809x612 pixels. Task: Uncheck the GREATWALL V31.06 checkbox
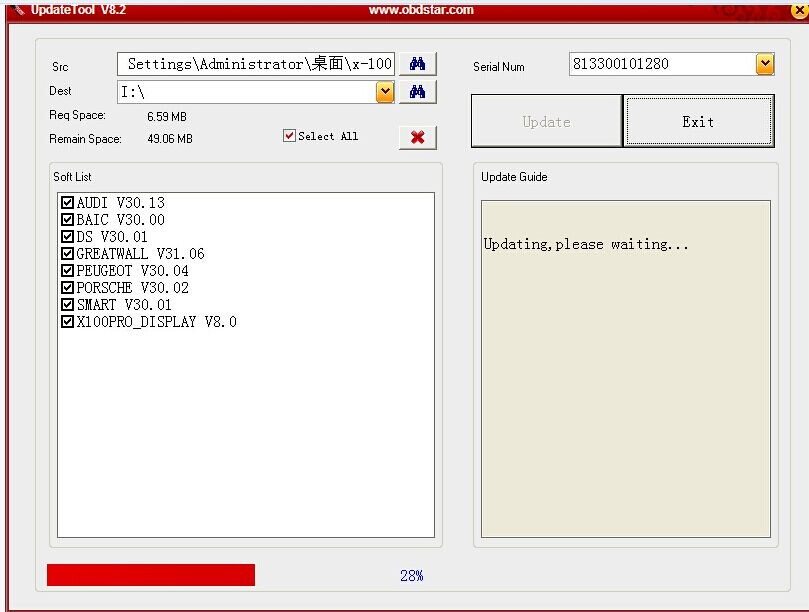click(x=68, y=254)
